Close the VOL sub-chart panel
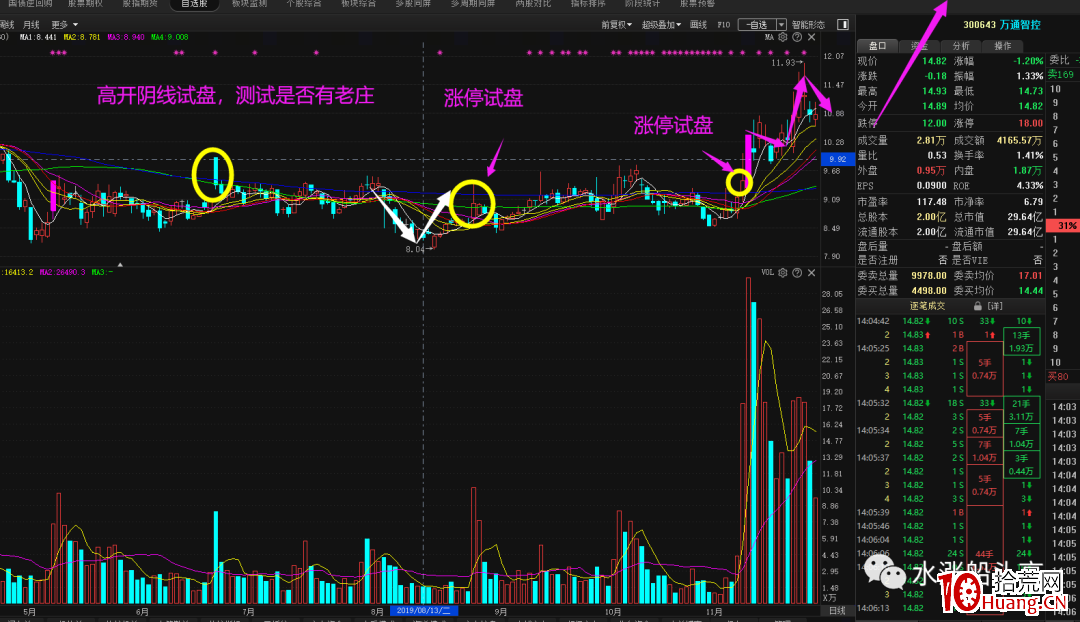This screenshot has width=1080, height=622. pyautogui.click(x=811, y=273)
